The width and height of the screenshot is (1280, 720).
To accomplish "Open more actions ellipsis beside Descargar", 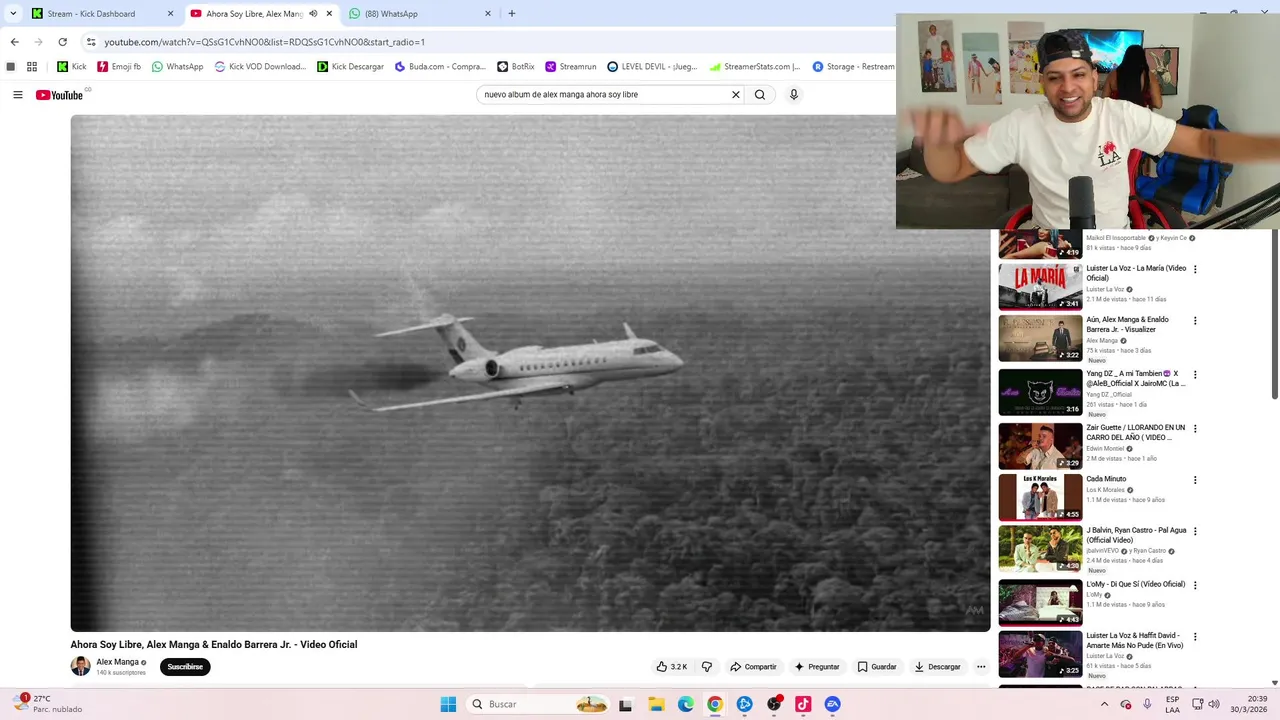I will (981, 667).
